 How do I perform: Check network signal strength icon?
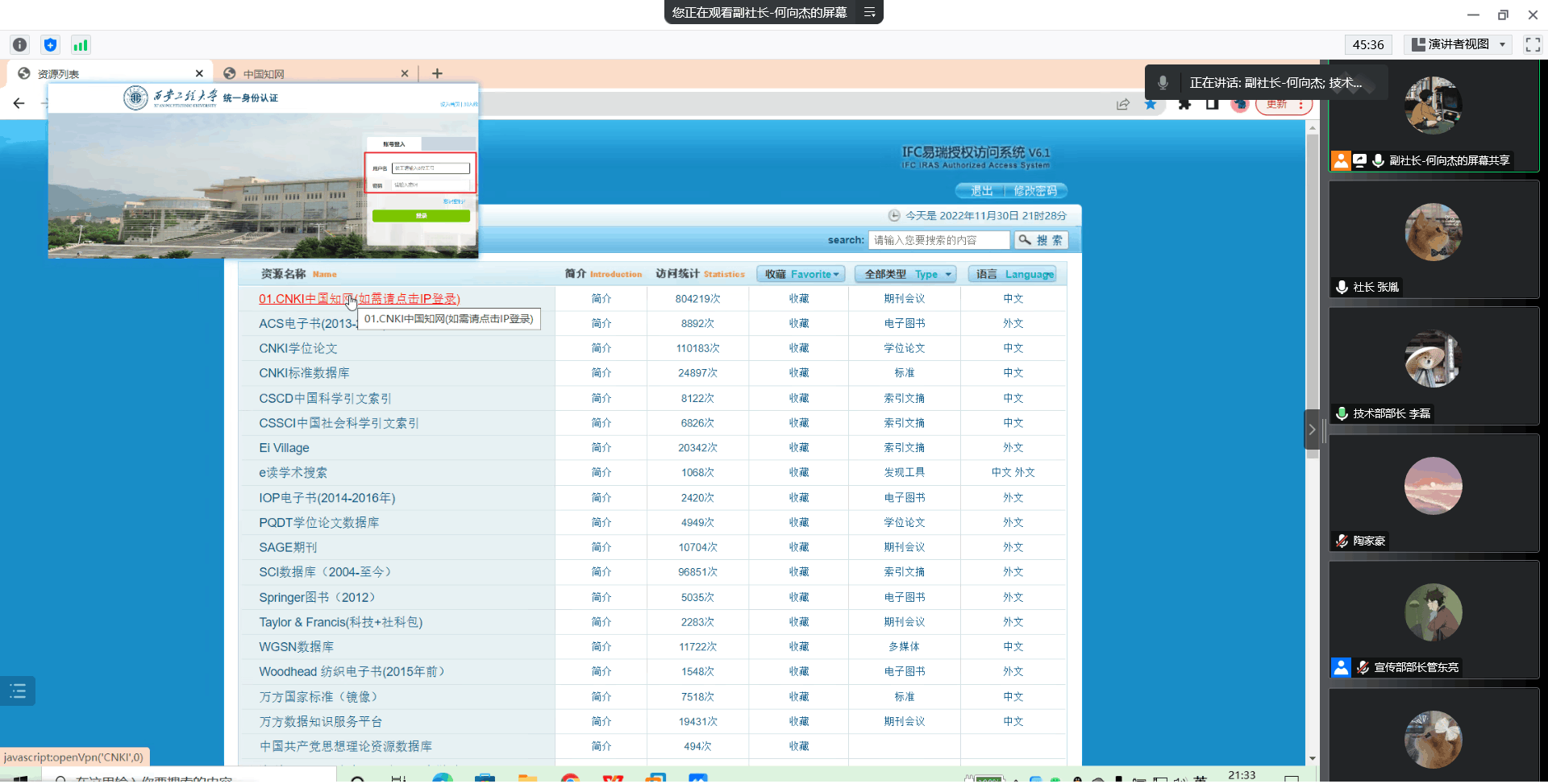[81, 45]
